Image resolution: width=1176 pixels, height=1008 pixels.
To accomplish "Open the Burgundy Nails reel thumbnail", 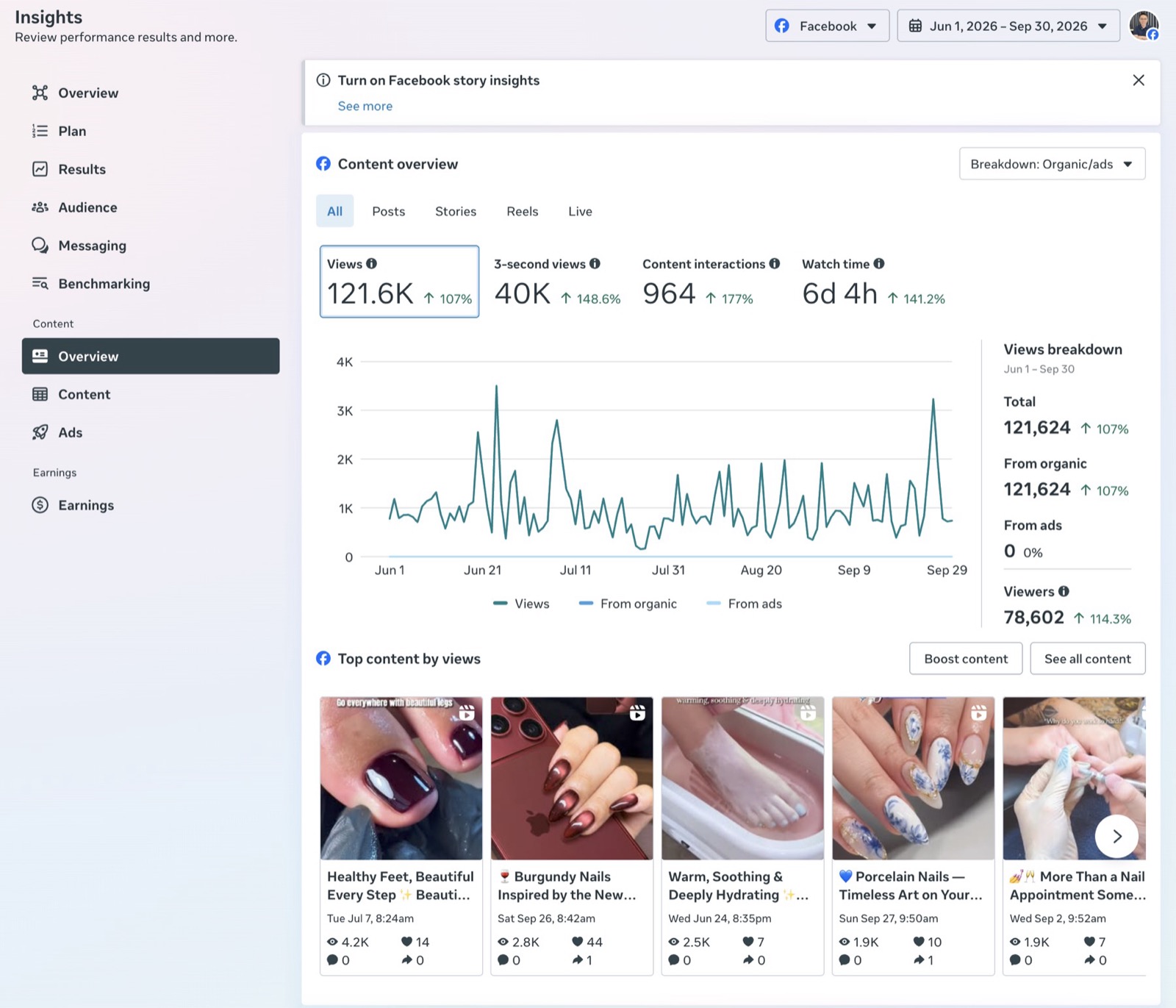I will point(572,778).
